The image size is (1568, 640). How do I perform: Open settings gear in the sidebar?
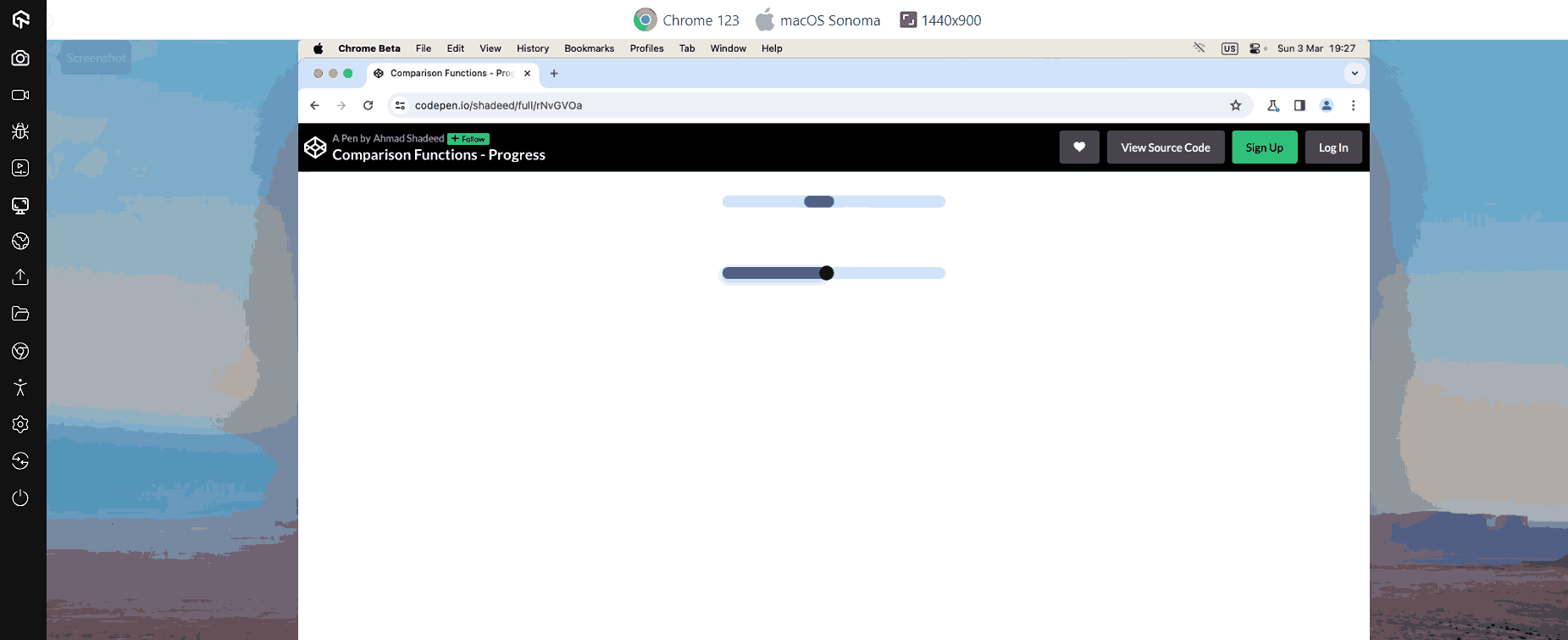tap(20, 424)
